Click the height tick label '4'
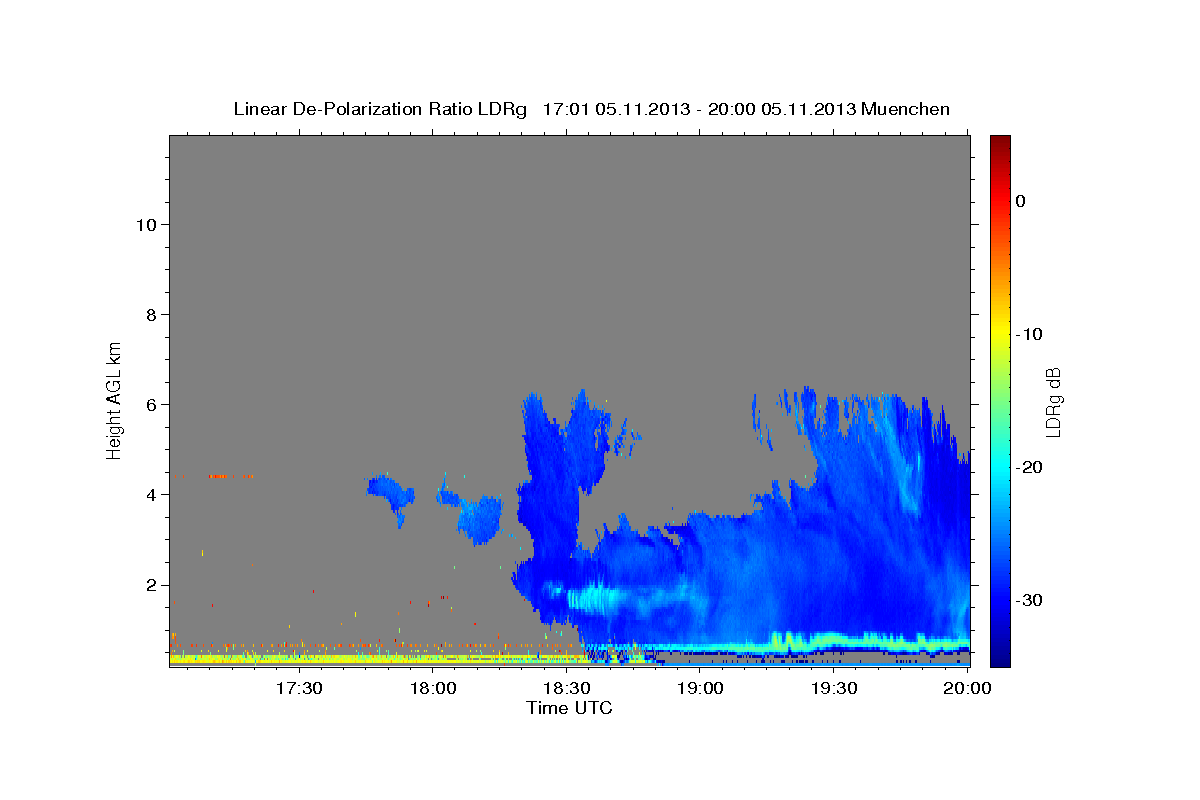1200x800 pixels. (x=153, y=495)
